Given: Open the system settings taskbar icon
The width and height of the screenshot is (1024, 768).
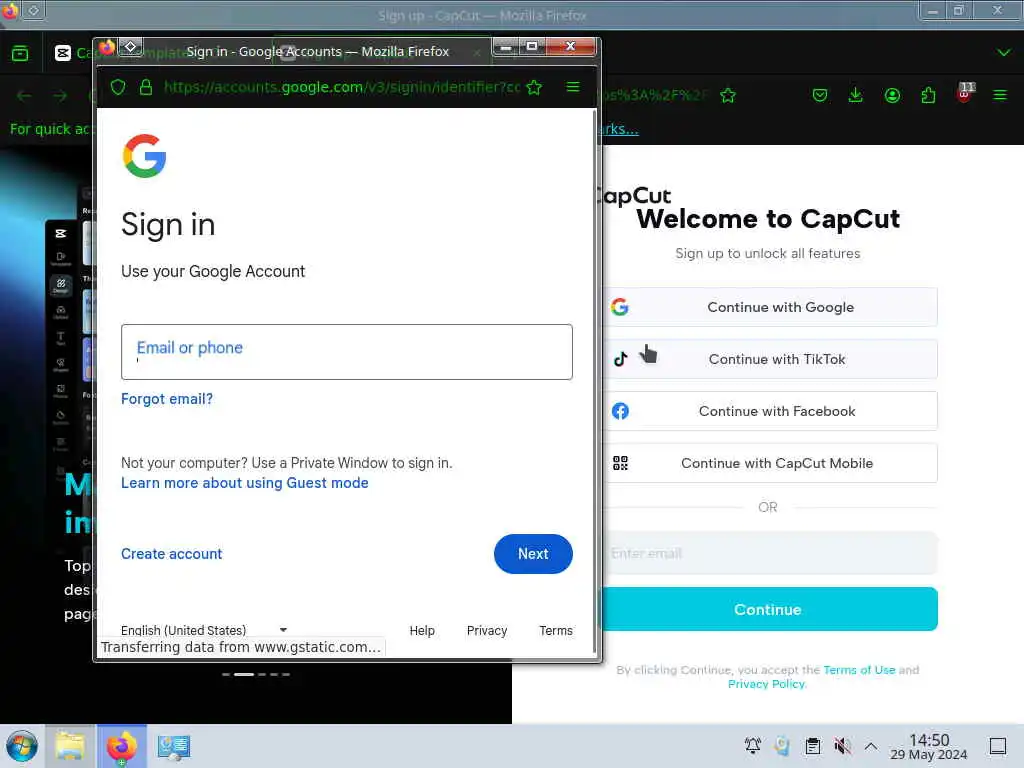Looking at the screenshot, I should [174, 746].
